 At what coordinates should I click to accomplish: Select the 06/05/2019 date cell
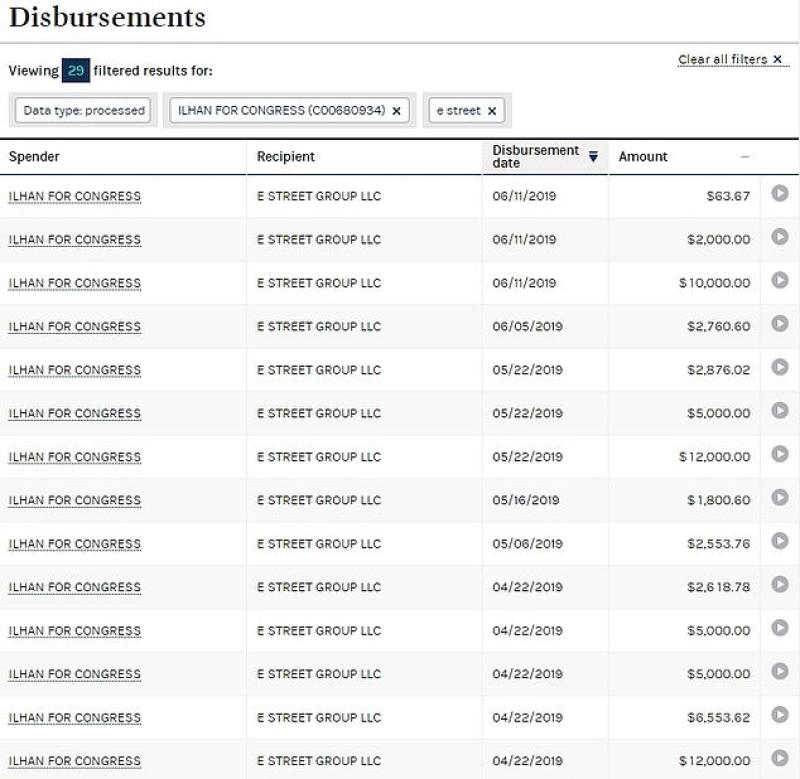(x=528, y=326)
